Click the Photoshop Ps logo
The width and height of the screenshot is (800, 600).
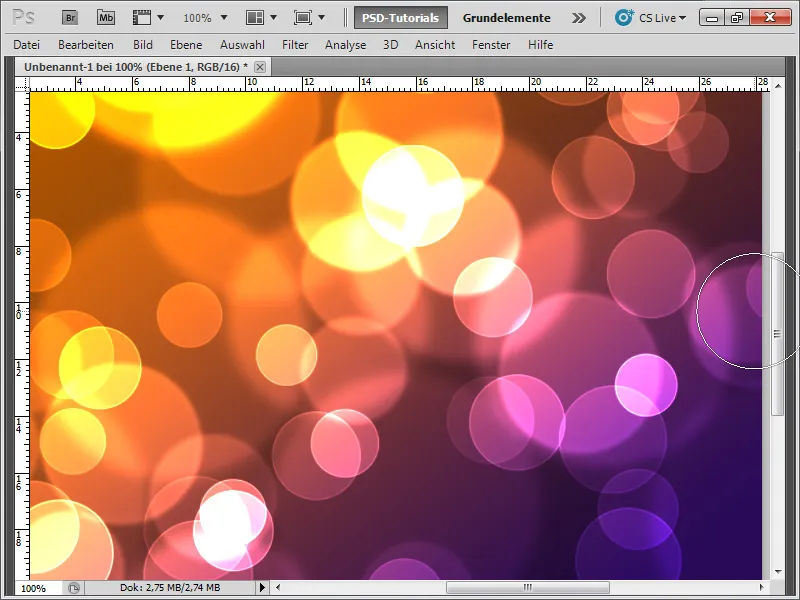tap(23, 18)
